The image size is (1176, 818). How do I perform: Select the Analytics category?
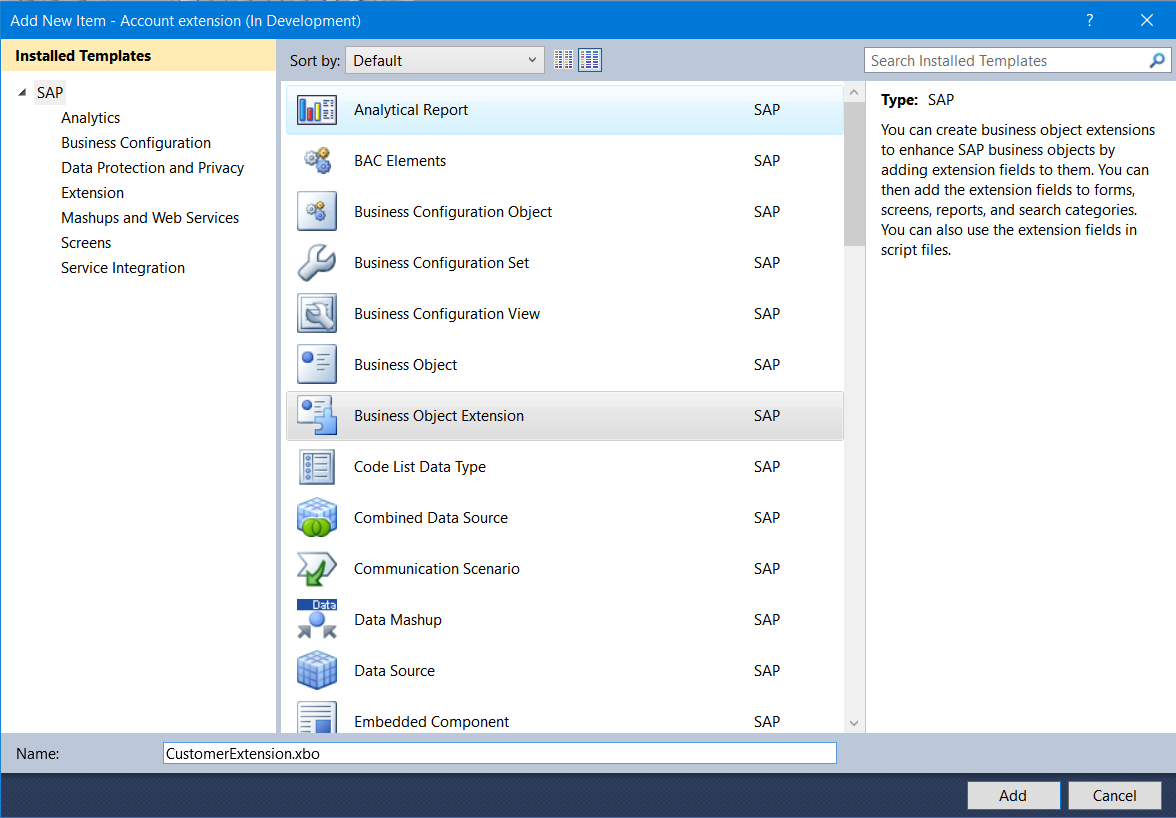pyautogui.click(x=90, y=118)
